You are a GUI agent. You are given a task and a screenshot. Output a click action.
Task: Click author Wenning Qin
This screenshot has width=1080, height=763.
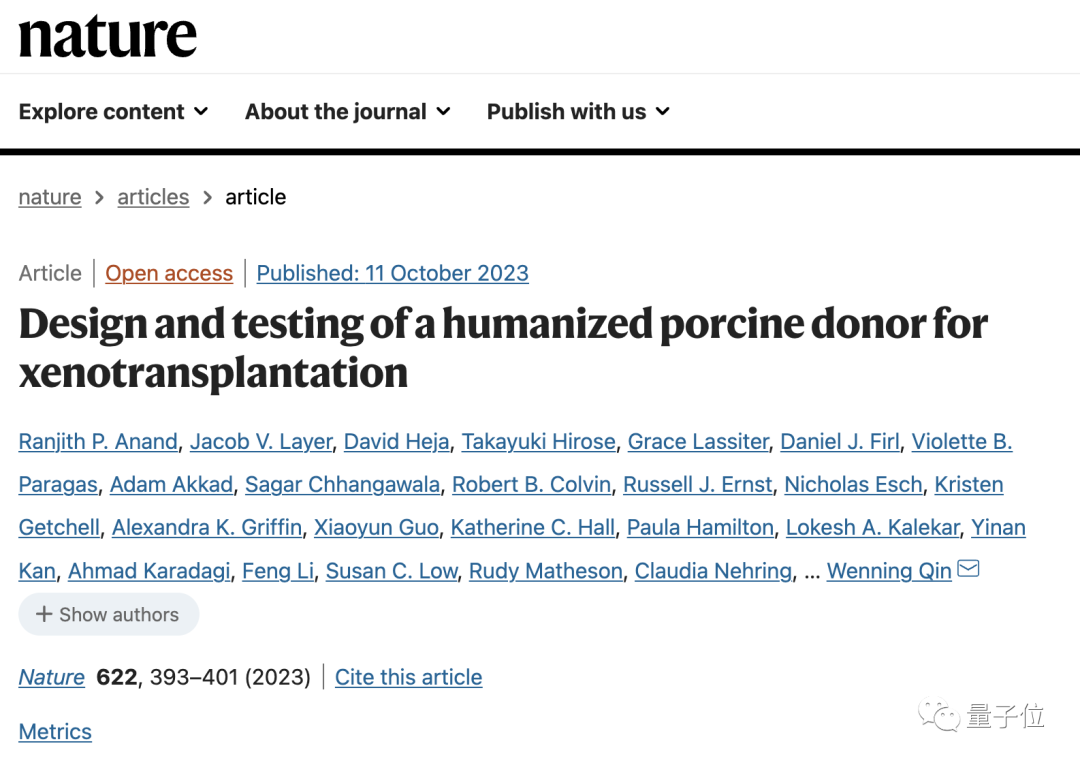(889, 571)
